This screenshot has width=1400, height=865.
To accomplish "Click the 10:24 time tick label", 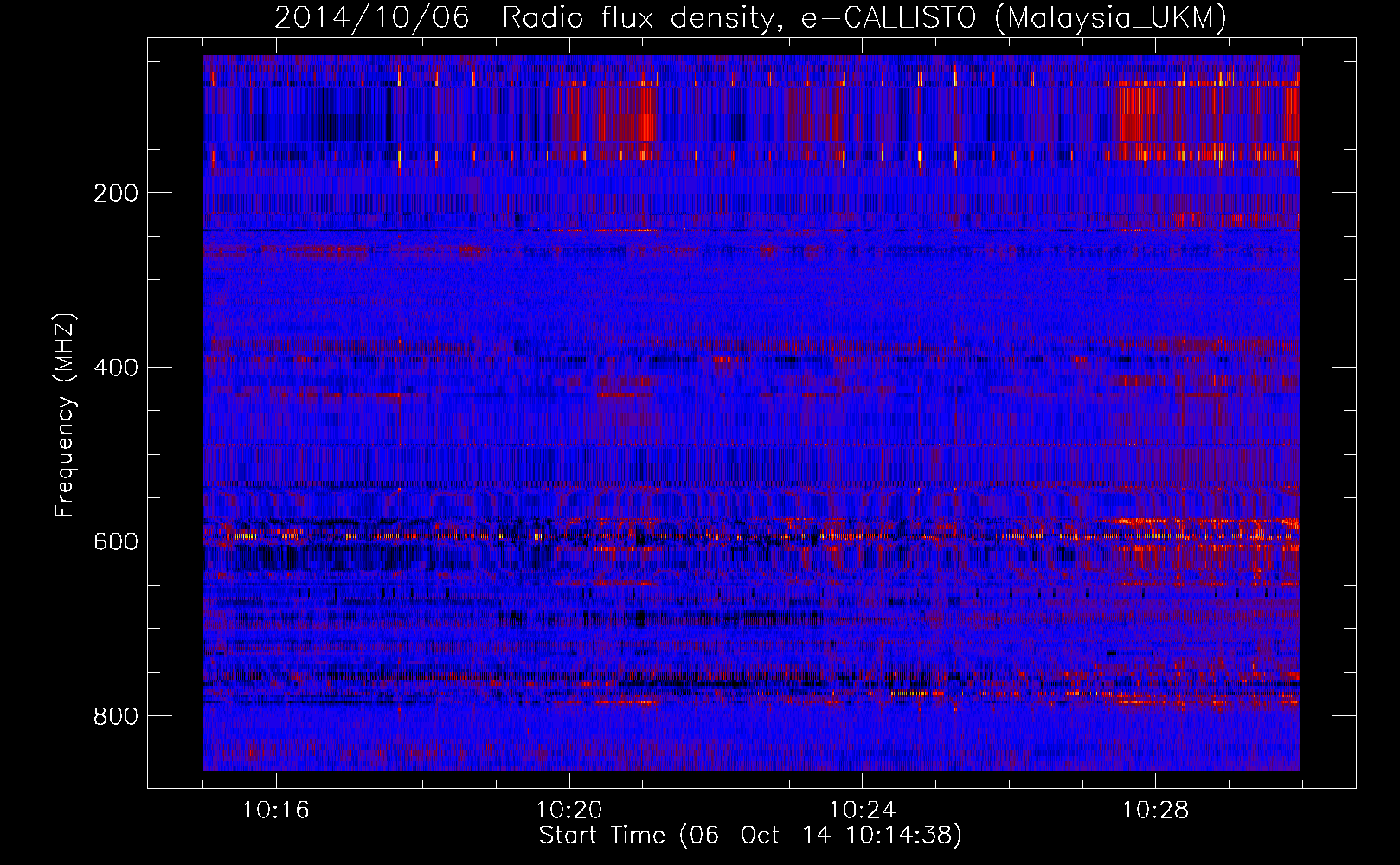I will (x=863, y=811).
